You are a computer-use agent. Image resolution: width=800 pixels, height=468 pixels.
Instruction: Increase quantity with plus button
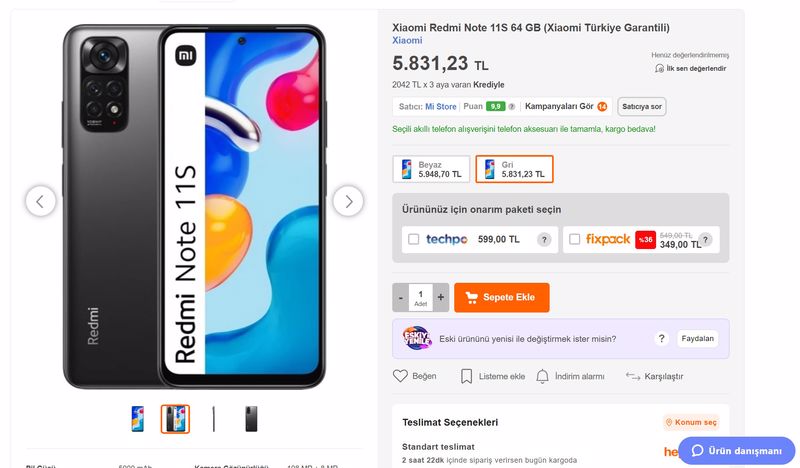tap(441, 298)
